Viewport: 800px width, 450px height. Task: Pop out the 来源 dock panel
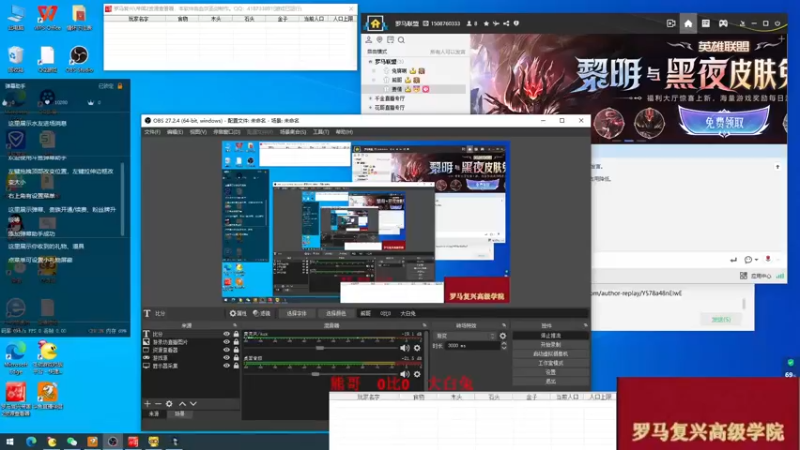(x=235, y=325)
